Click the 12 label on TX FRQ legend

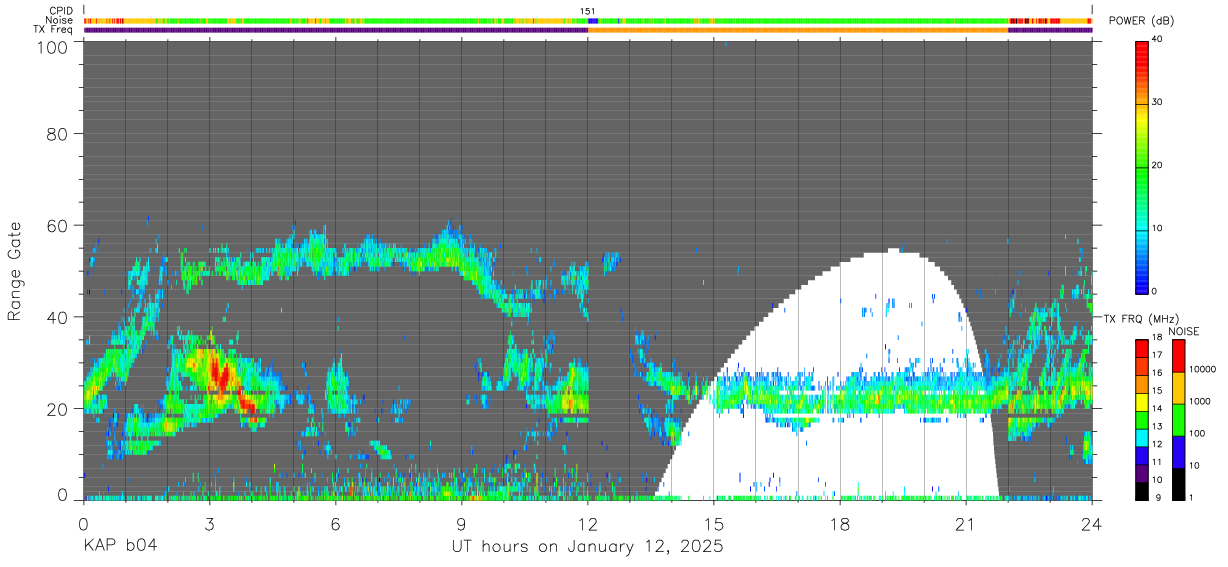[1155, 444]
